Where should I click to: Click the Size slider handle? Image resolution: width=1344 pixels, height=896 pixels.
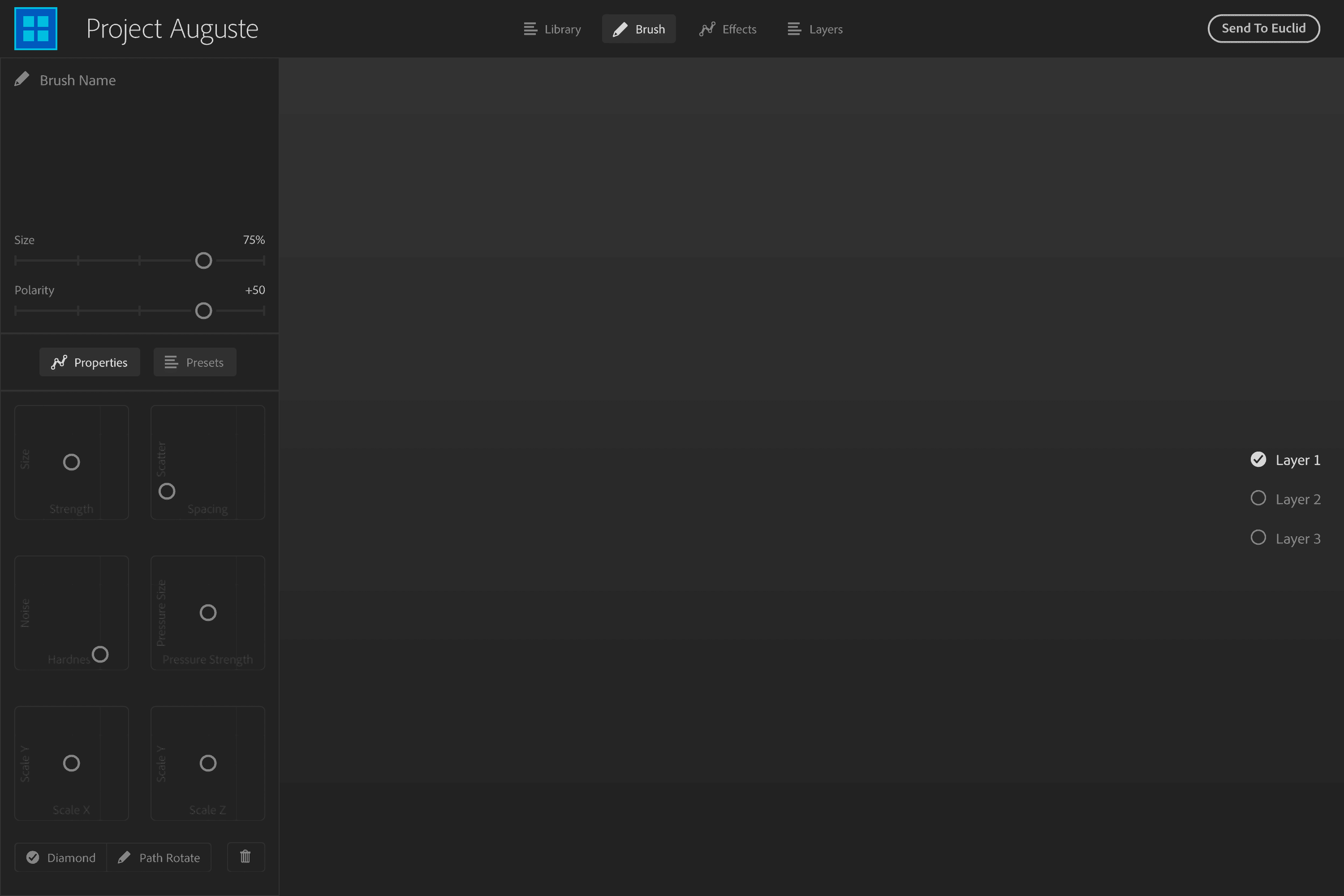(x=203, y=261)
